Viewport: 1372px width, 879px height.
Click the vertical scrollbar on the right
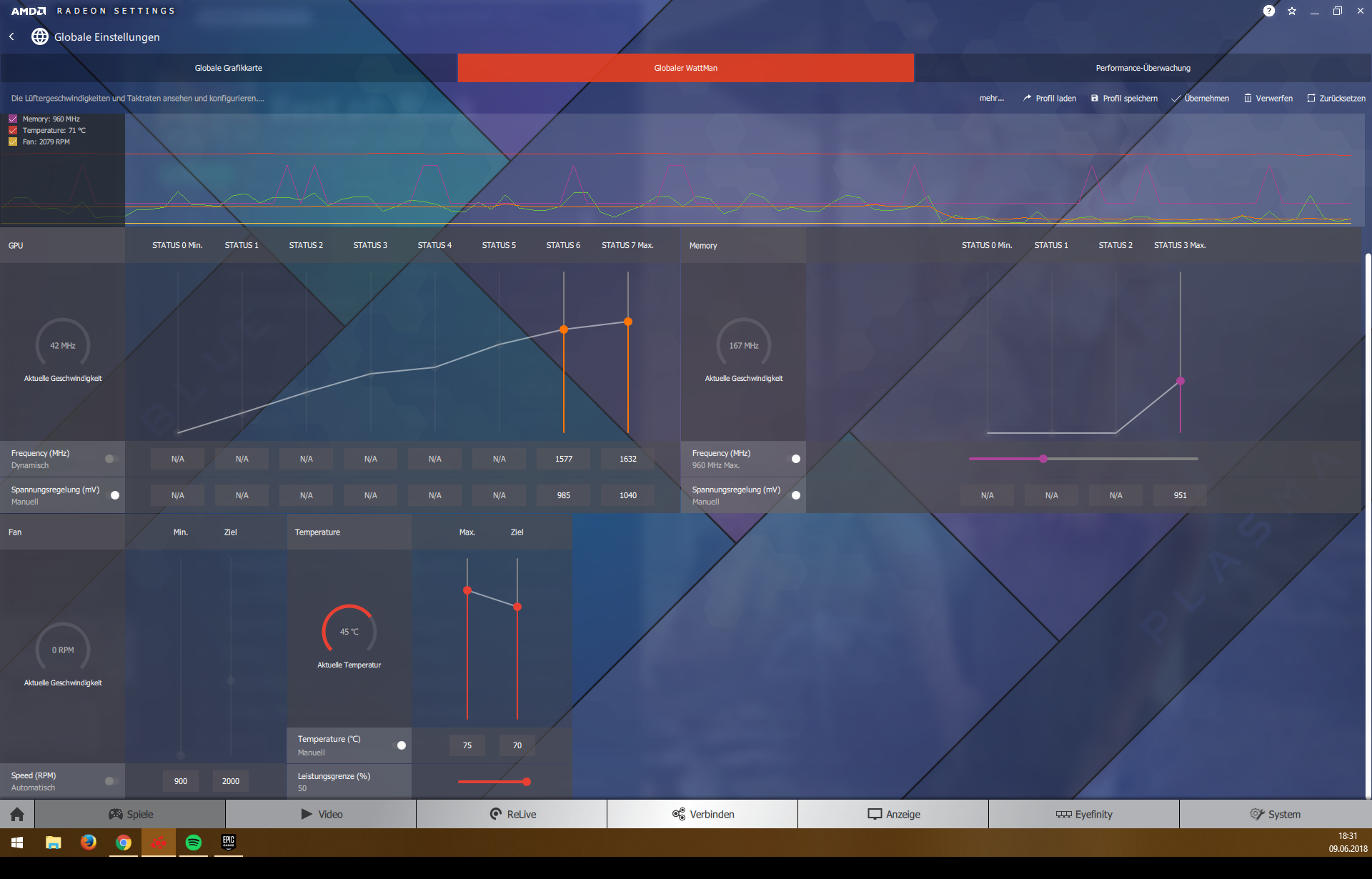1368,526
